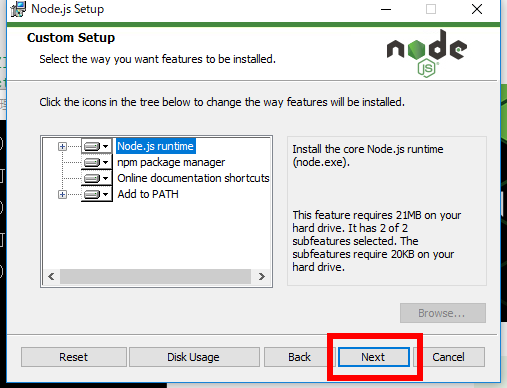This screenshot has height=388, width=507.
Task: Open Node.js runtime feature install dropdown icon
Action: pos(97,146)
